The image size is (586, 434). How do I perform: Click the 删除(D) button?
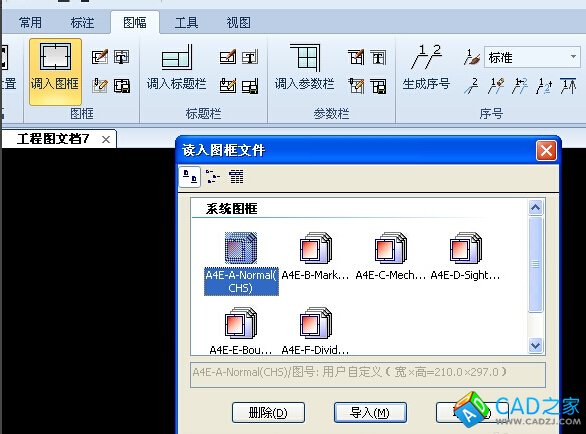268,413
